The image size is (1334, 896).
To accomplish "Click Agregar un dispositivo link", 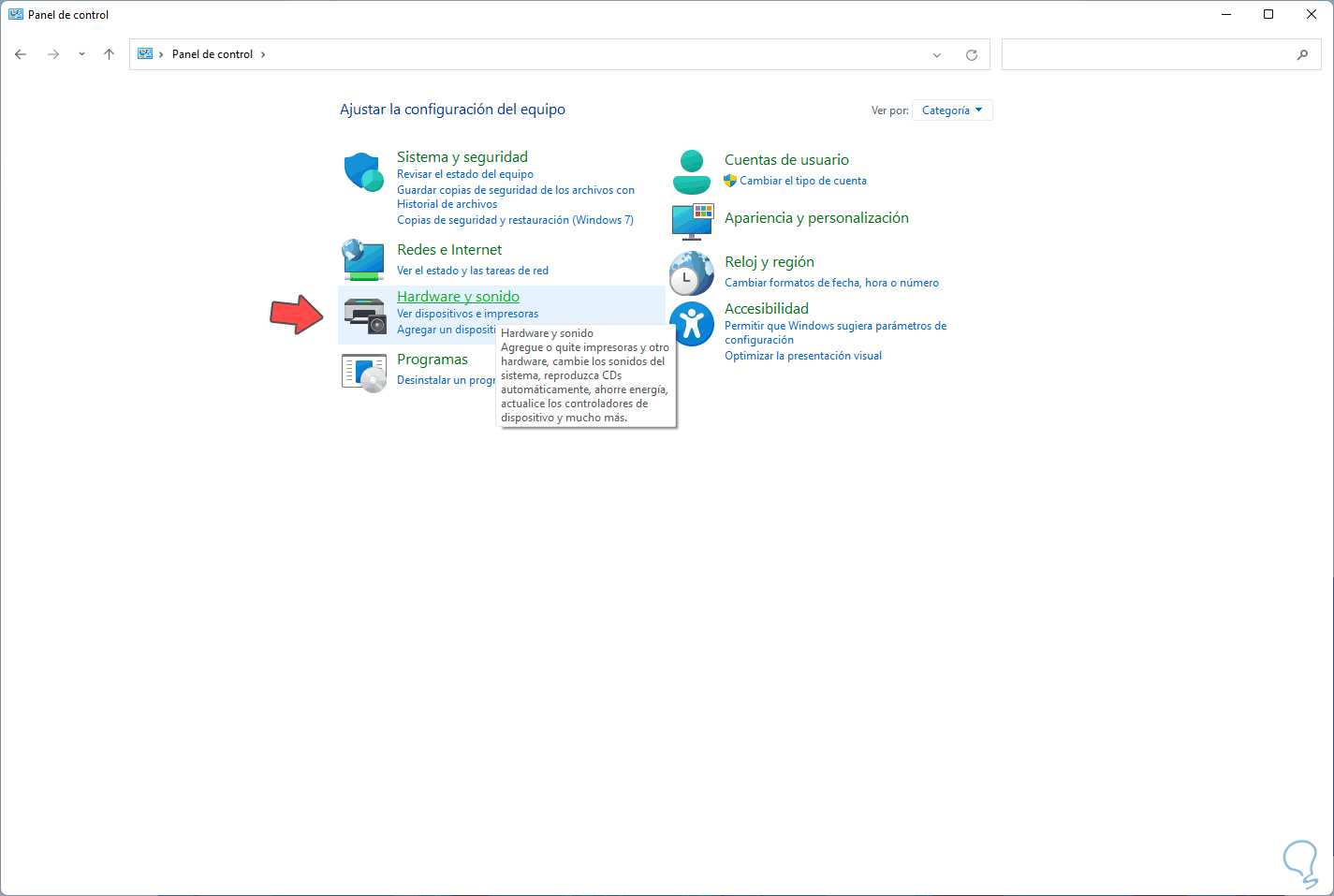I will point(447,330).
